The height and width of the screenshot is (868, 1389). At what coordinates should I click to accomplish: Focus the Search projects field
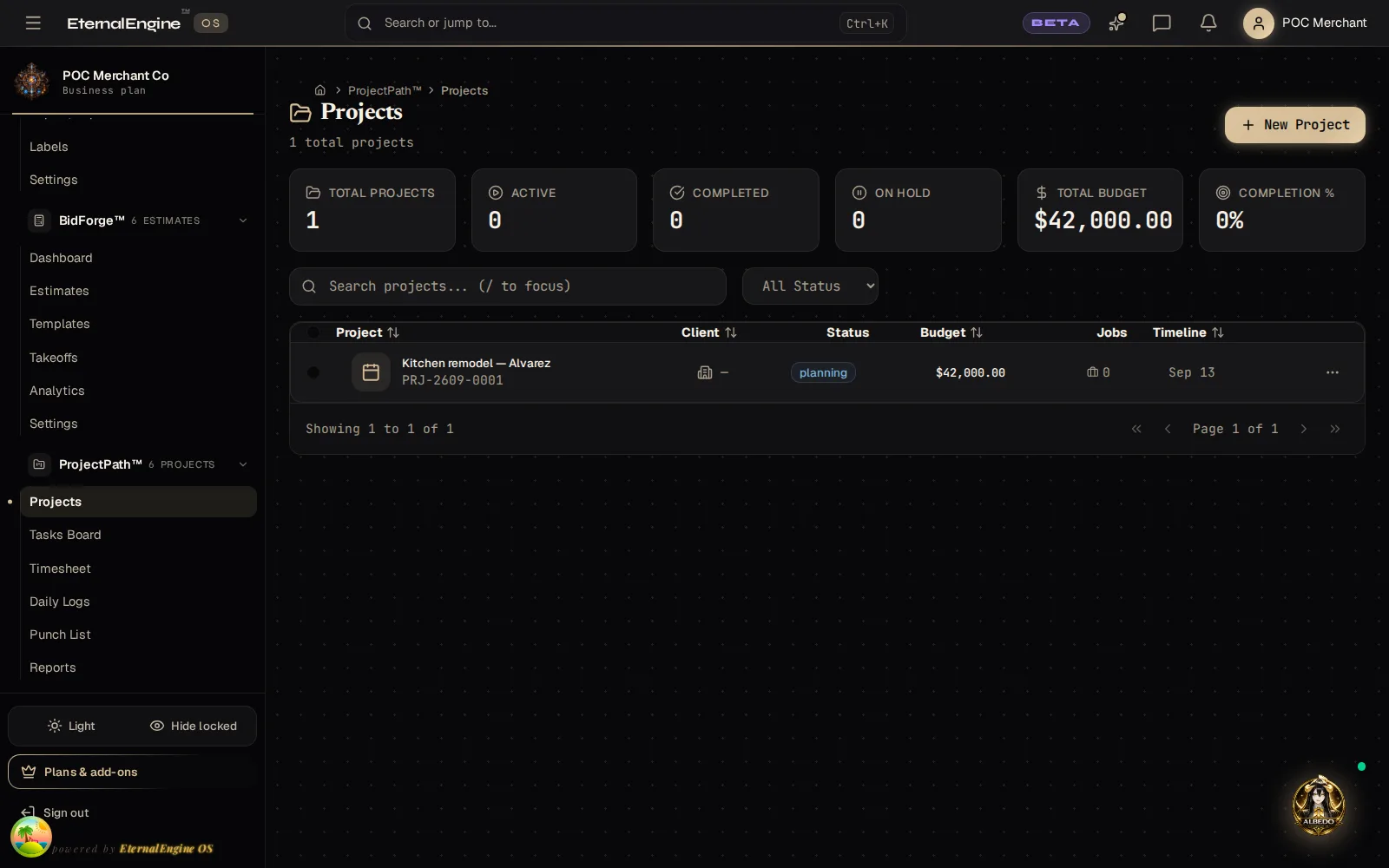508,286
